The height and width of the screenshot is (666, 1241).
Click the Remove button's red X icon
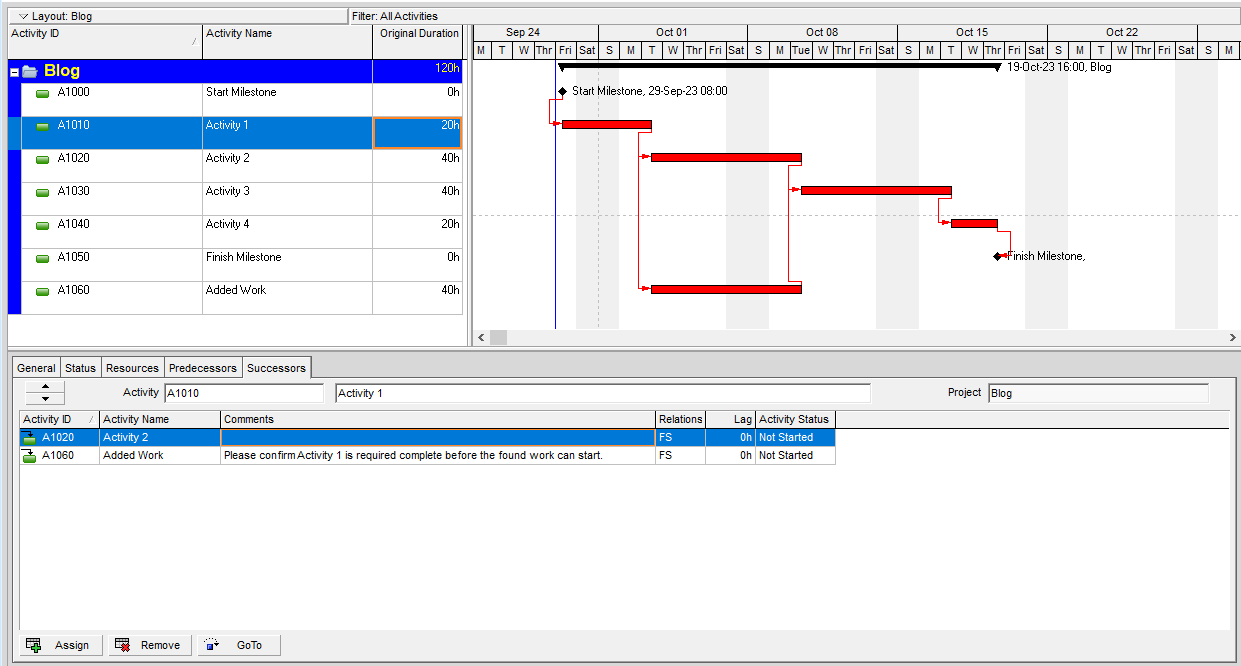(123, 645)
